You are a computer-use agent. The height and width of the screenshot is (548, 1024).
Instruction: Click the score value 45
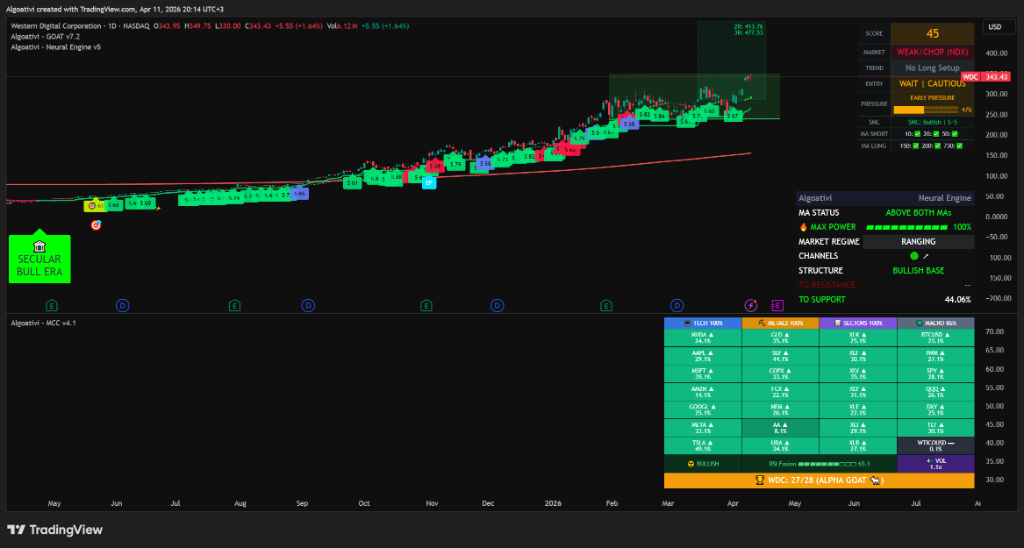[x=932, y=34]
